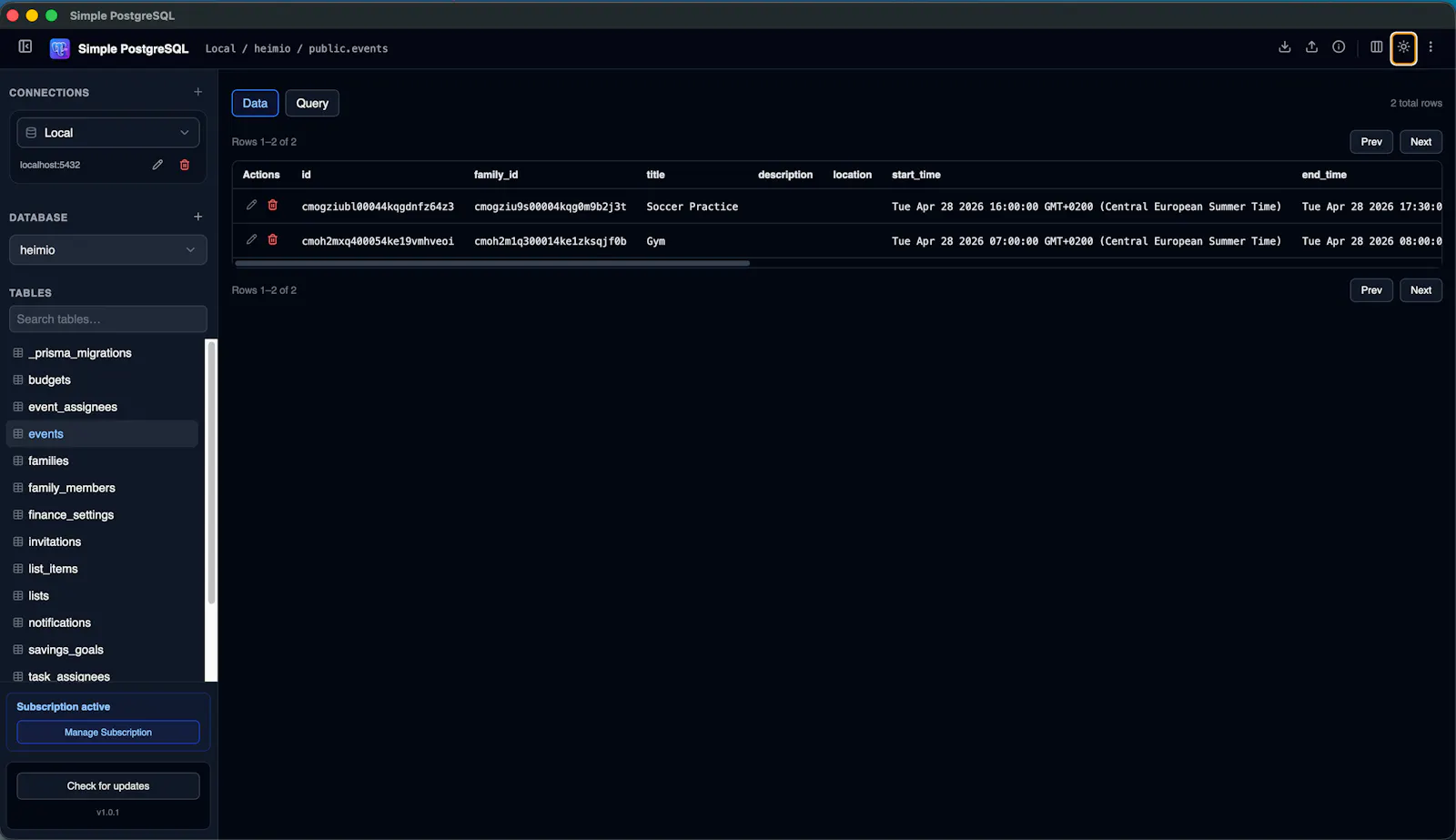Open the lists table

click(102, 596)
